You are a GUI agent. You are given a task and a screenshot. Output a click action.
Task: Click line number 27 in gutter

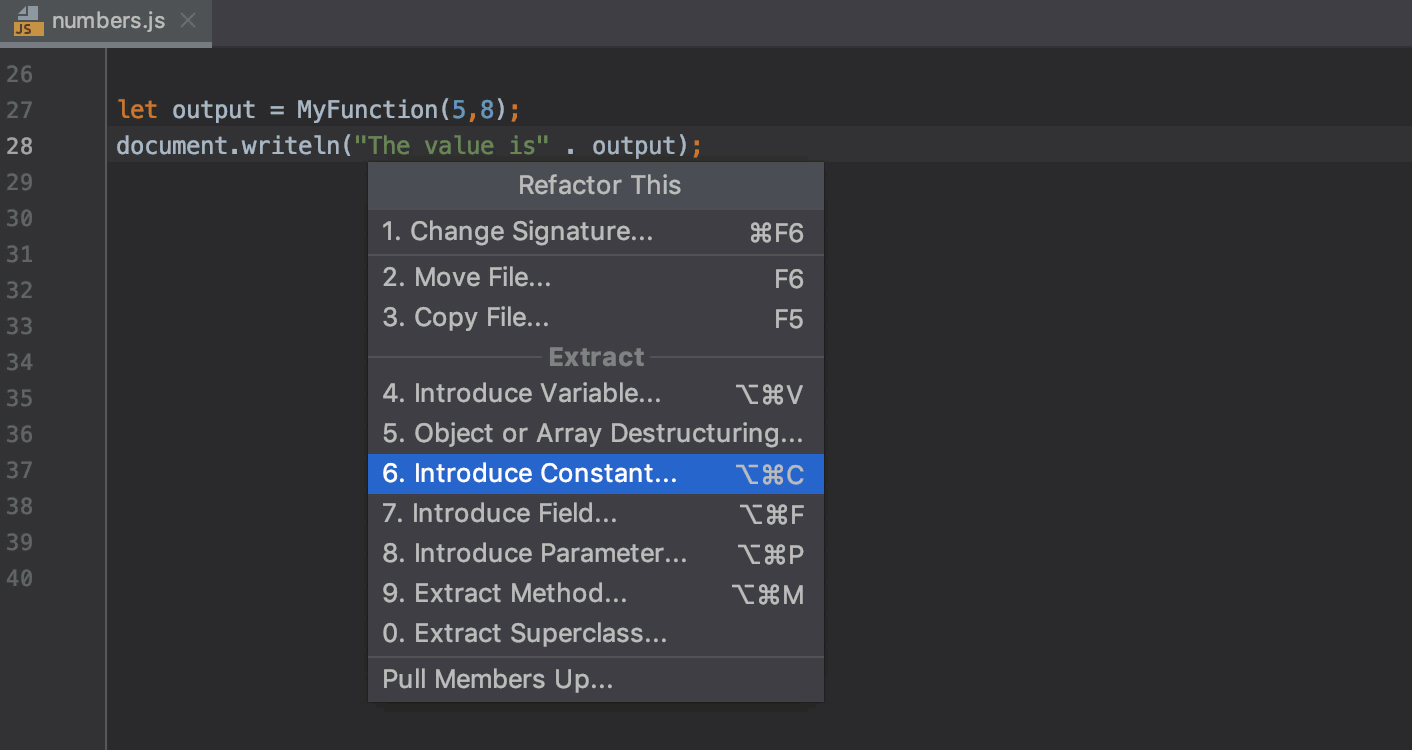(19, 110)
